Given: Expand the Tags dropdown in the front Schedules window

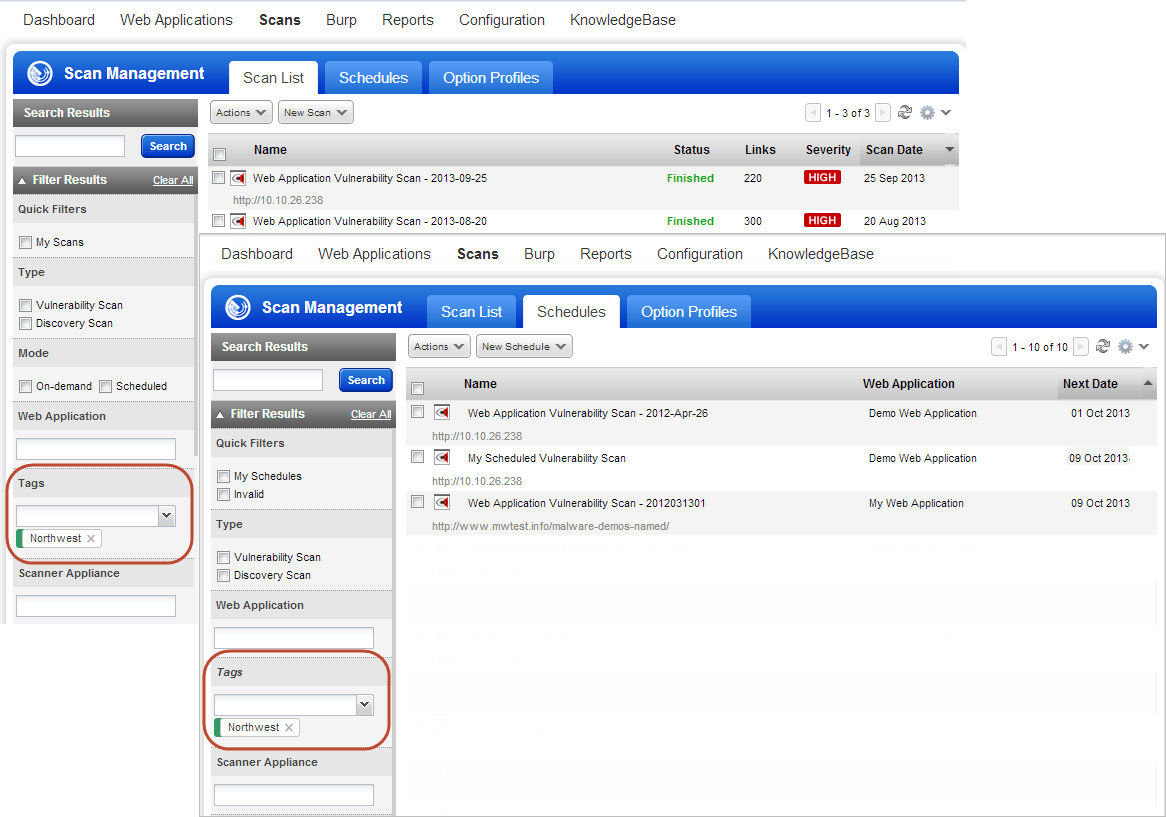Looking at the screenshot, I should pyautogui.click(x=364, y=704).
